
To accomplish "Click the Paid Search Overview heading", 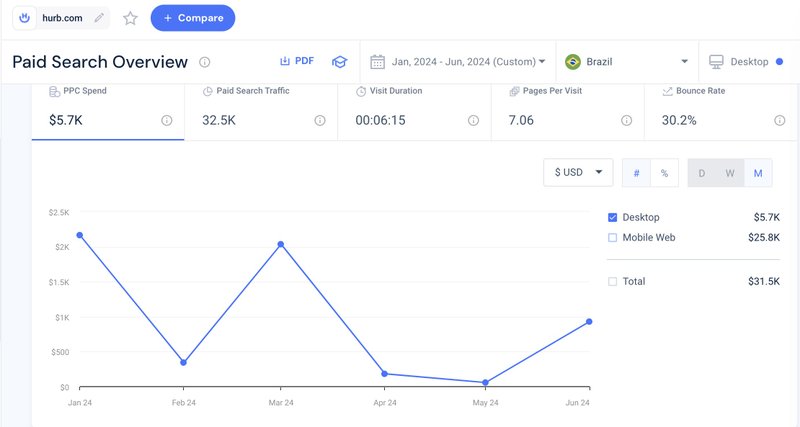I will (100, 62).
